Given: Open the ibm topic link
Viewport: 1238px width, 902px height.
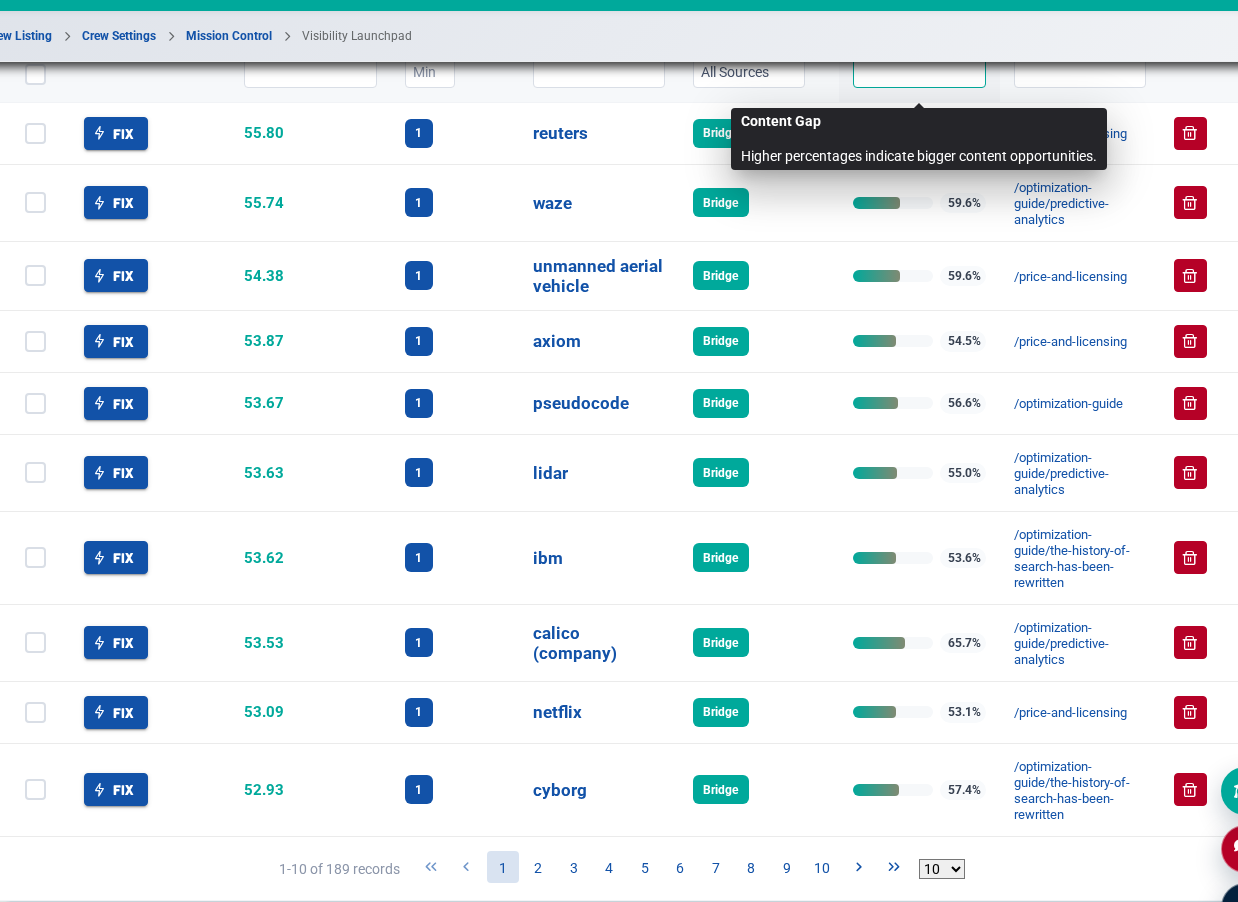Looking at the screenshot, I should coord(548,558).
